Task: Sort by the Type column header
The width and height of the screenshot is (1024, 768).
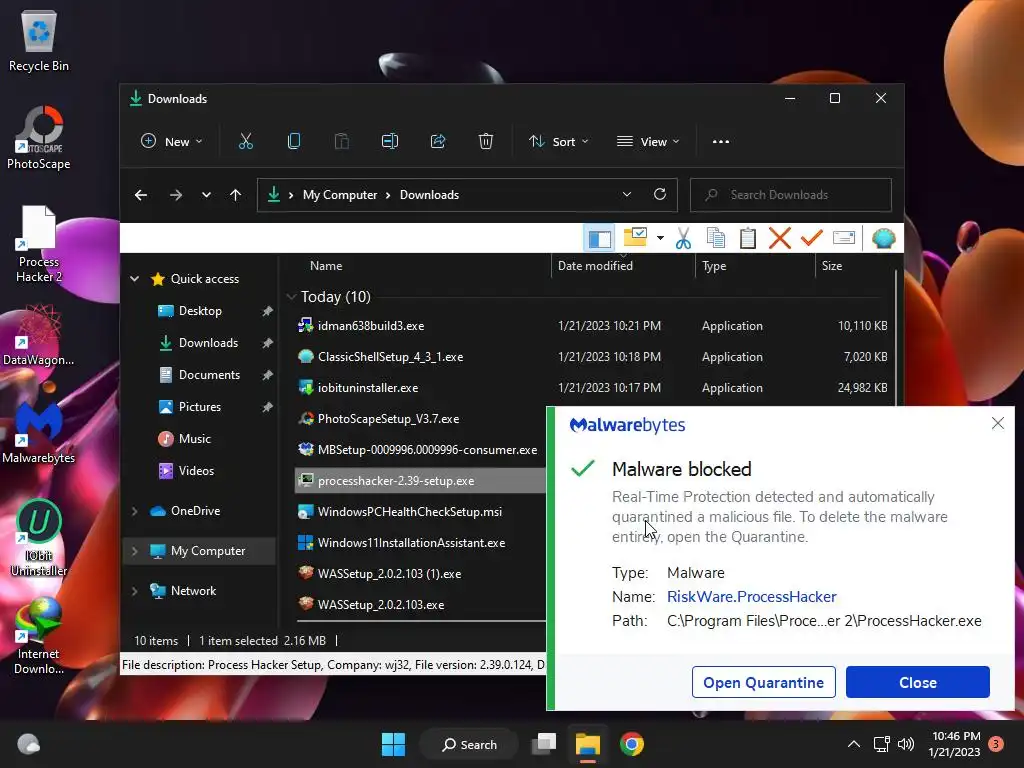Action: (714, 266)
